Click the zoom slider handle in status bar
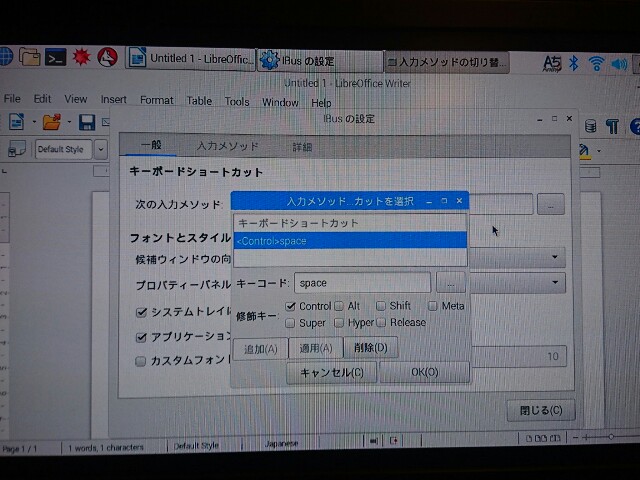640x480 pixels. pyautogui.click(x=611, y=437)
